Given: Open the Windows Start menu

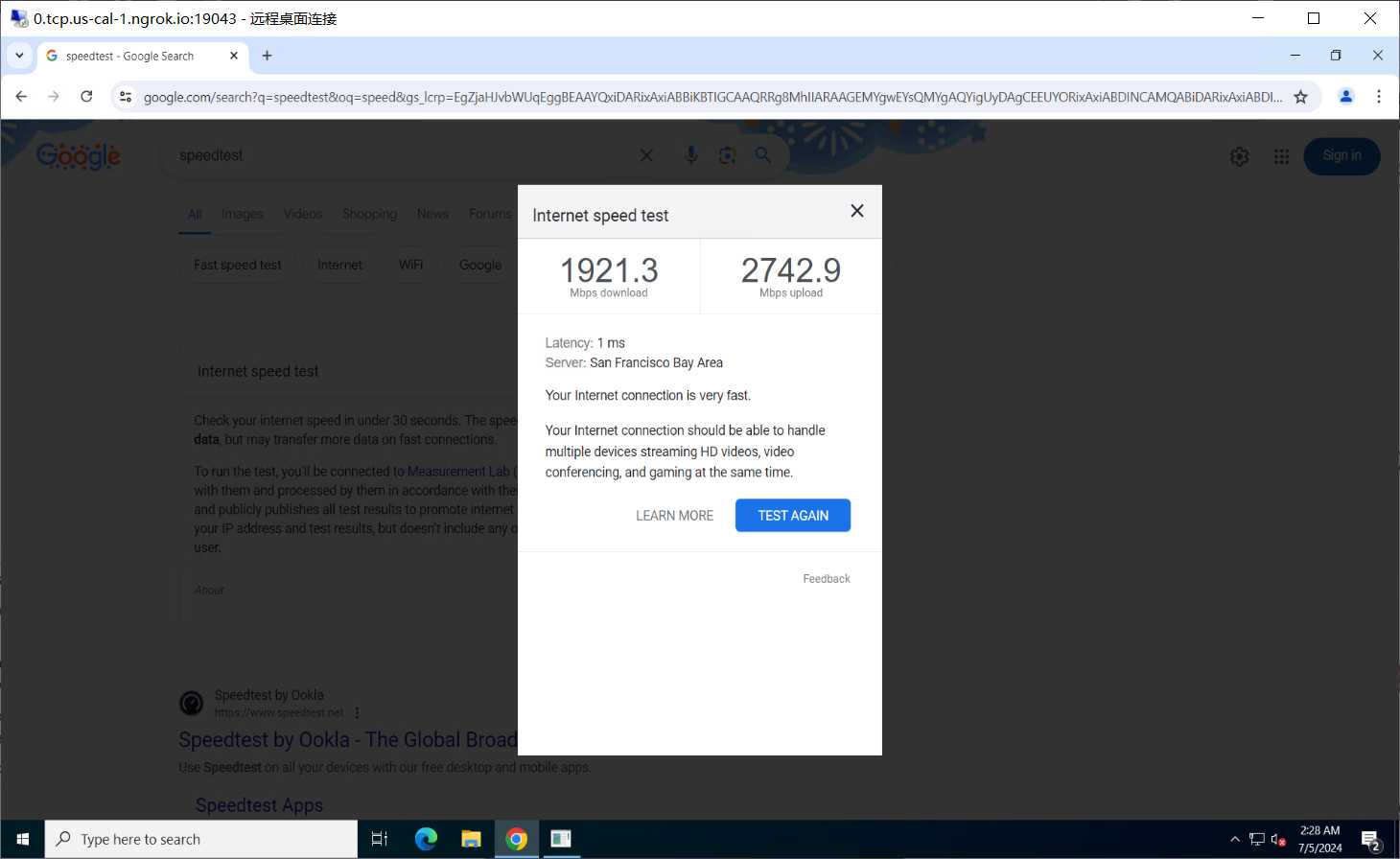Looking at the screenshot, I should pos(22,839).
